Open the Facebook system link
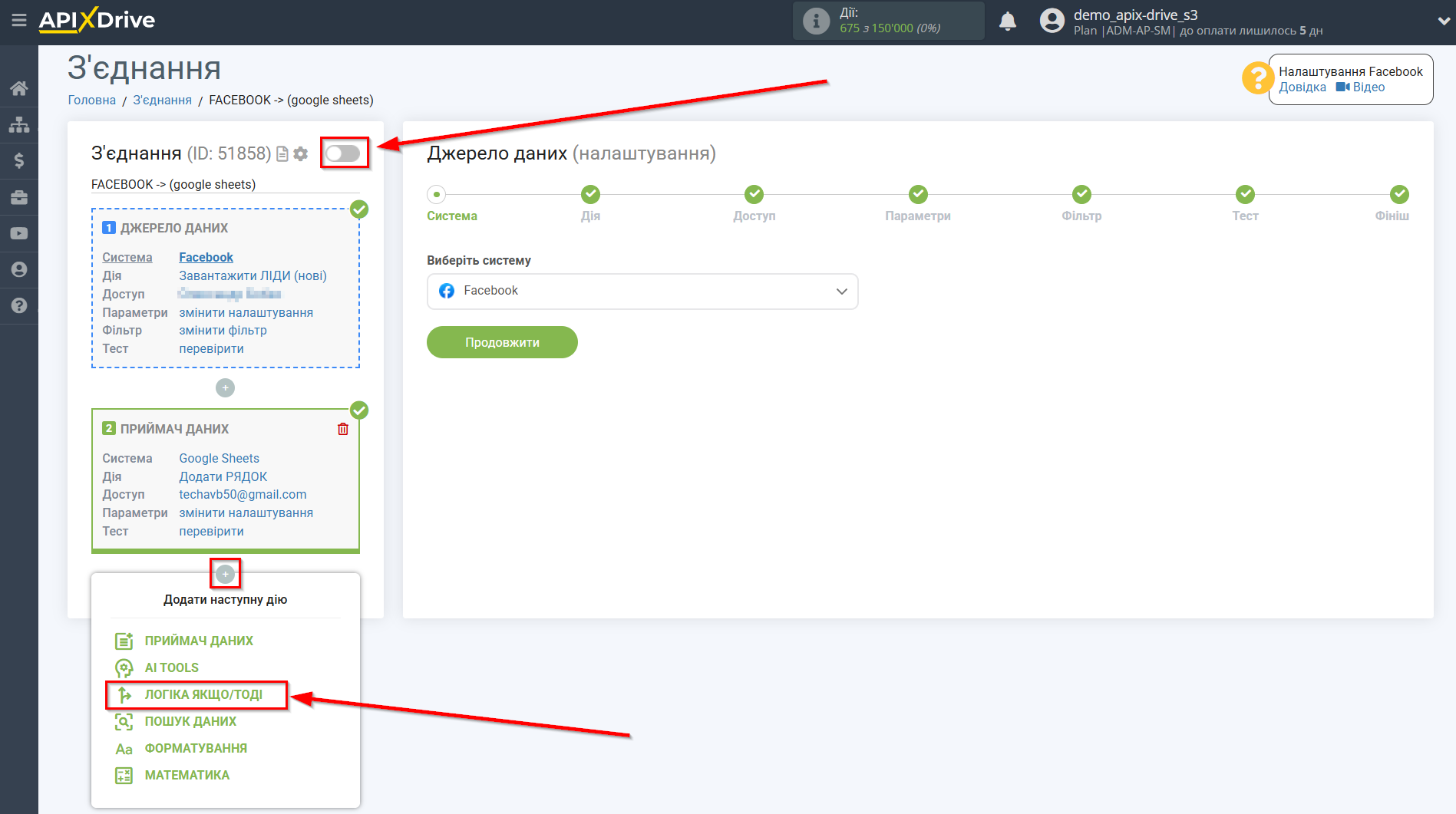This screenshot has width=1456, height=814. point(206,257)
